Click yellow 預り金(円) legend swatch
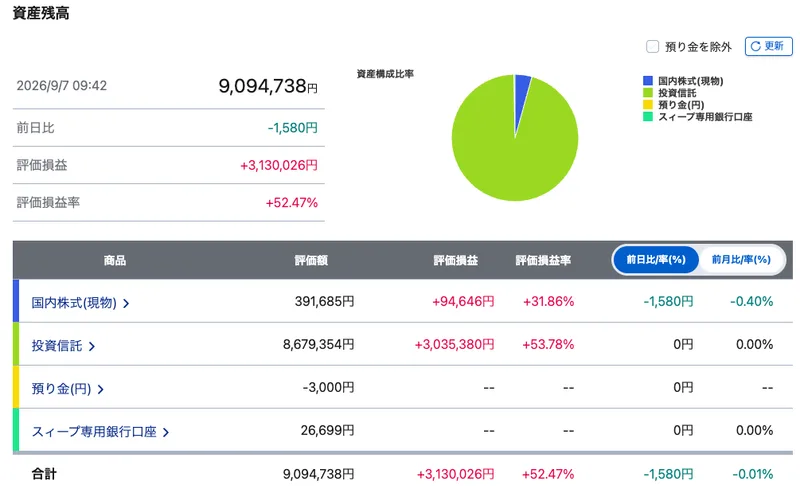This screenshot has height=486, width=800. (x=647, y=105)
